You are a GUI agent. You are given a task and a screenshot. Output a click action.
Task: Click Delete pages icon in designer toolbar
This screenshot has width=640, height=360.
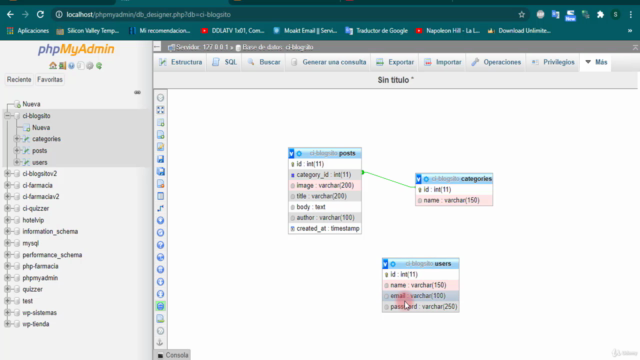click(160, 184)
